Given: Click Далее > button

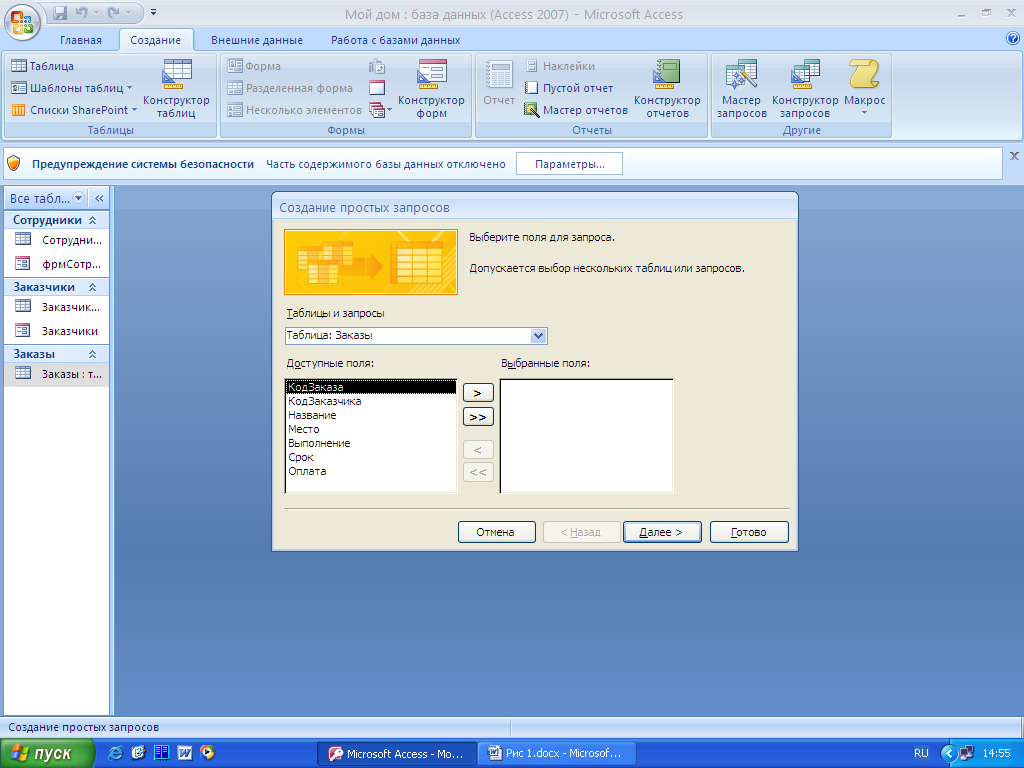Looking at the screenshot, I should click(x=662, y=532).
